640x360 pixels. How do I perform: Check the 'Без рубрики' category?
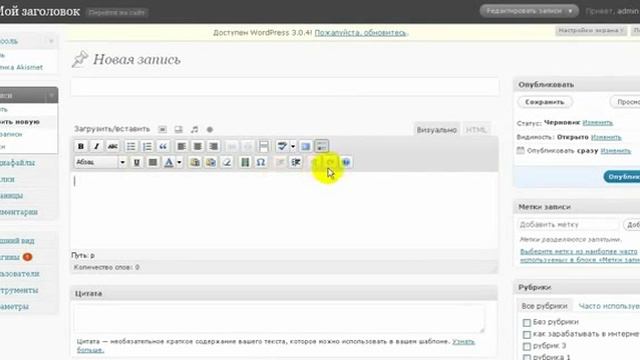pyautogui.click(x=527, y=322)
